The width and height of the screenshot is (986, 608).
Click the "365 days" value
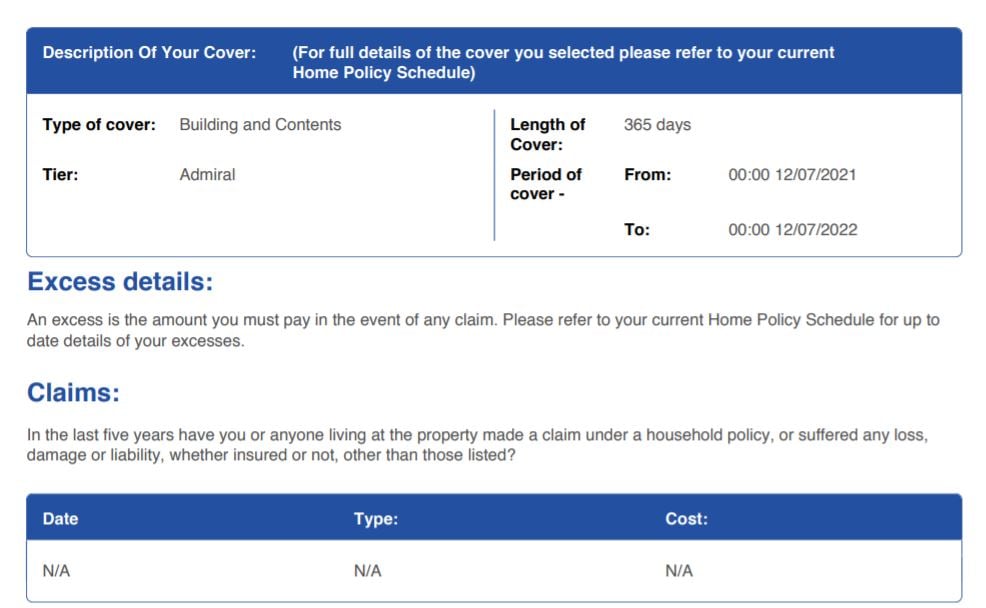[657, 125]
